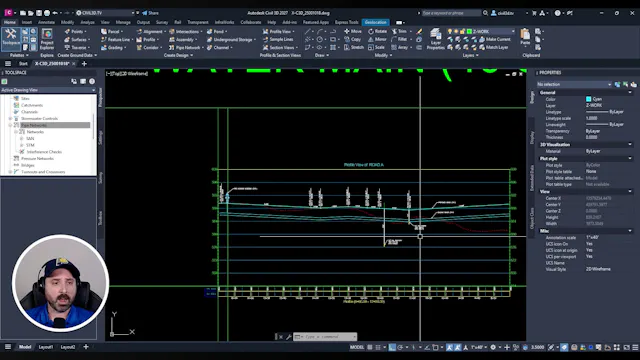Select the Move tool
The height and width of the screenshot is (360, 640).
coord(353,31)
